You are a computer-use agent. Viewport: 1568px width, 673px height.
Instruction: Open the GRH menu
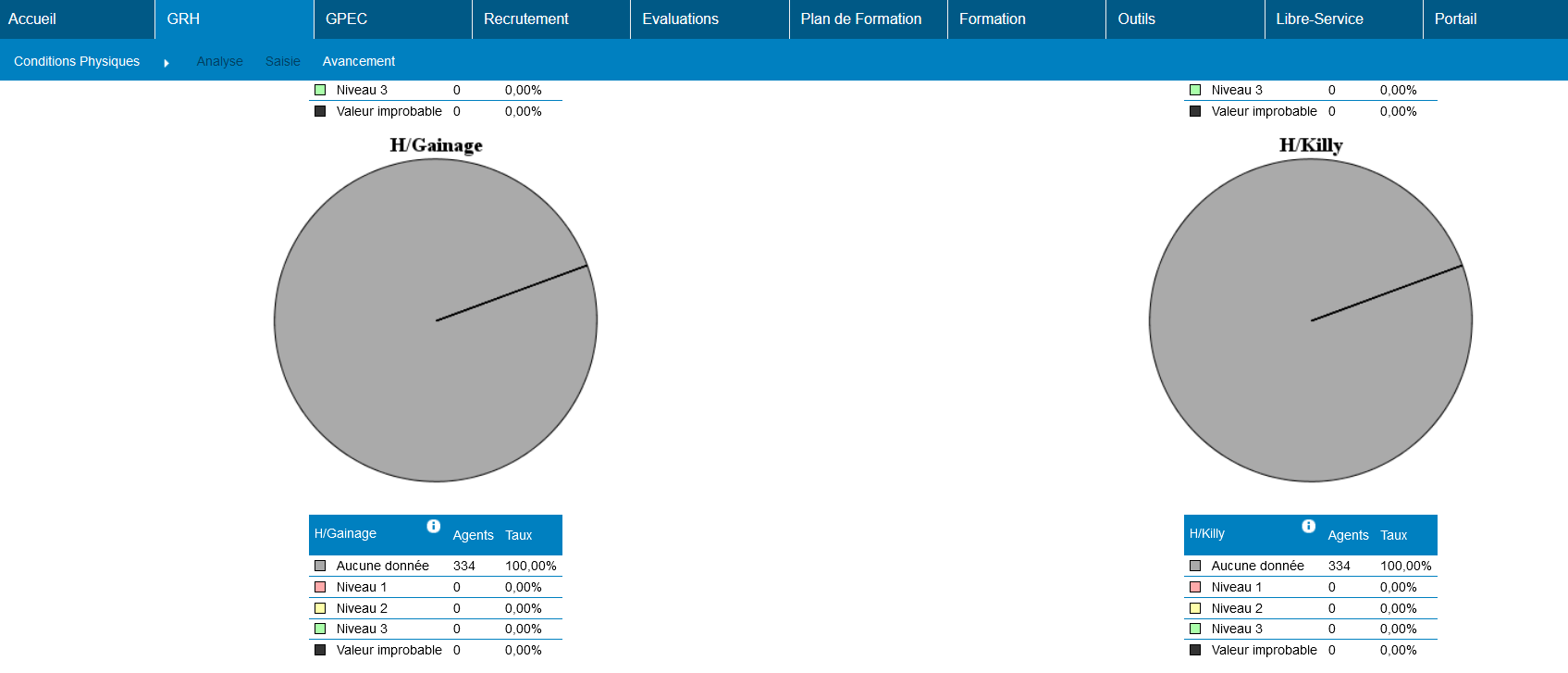[183, 19]
